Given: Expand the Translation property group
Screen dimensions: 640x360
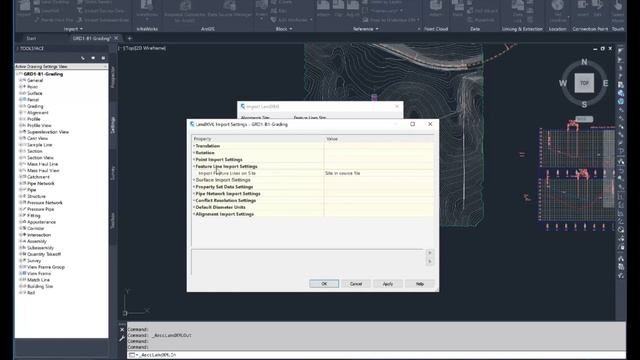Looking at the screenshot, I should point(194,146).
